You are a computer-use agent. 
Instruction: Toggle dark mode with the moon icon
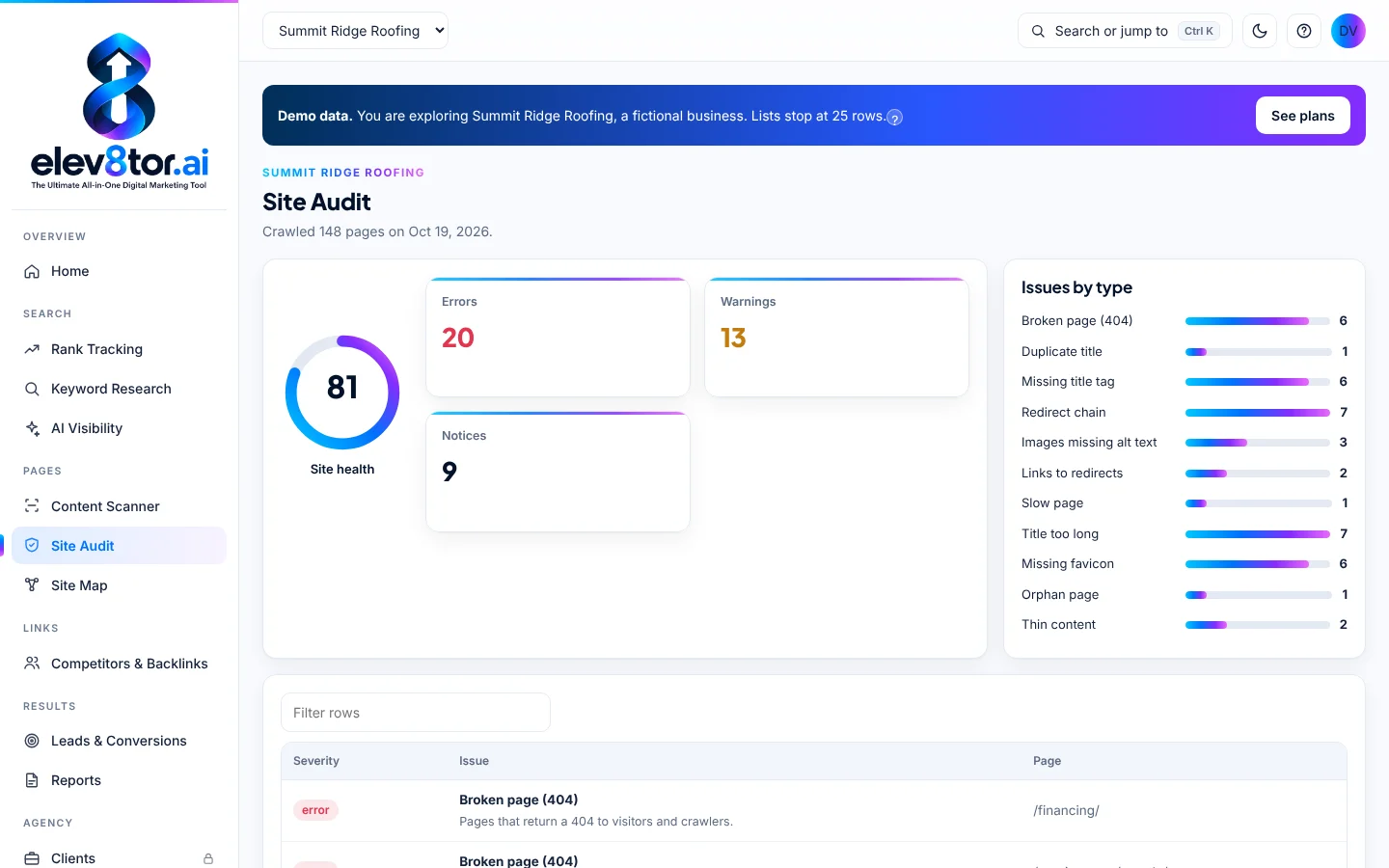click(x=1260, y=31)
